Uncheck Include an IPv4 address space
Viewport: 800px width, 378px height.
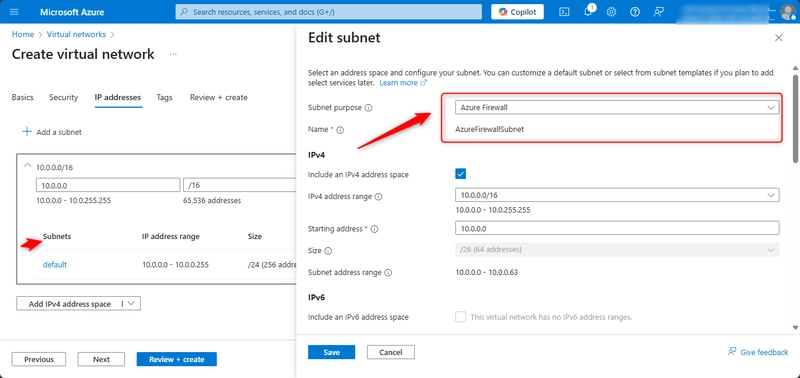[x=461, y=174]
